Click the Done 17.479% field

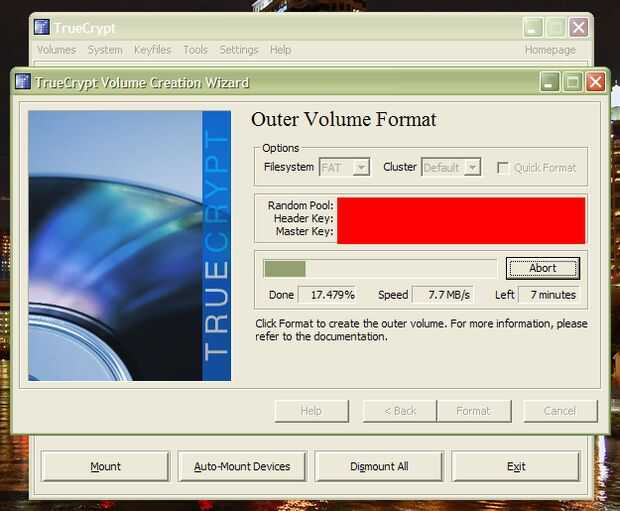point(327,295)
